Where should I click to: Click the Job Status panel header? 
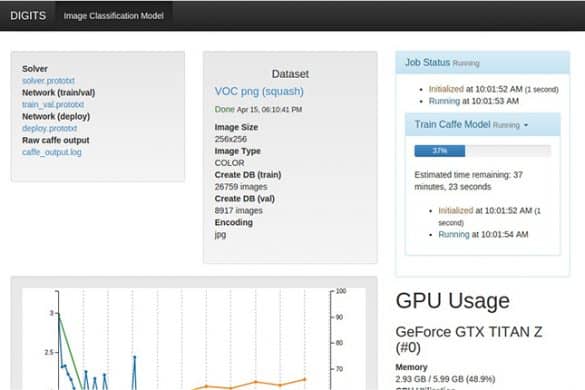click(482, 63)
